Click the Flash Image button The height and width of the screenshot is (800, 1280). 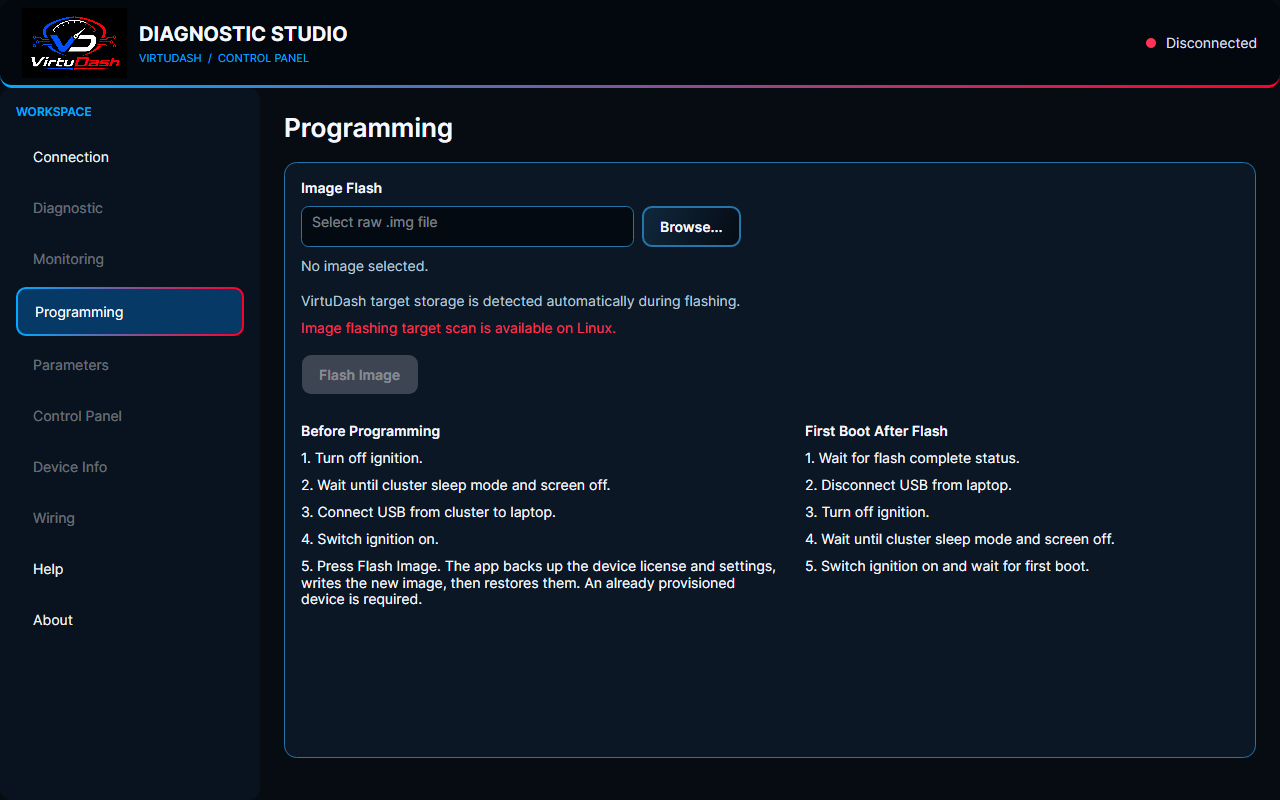pyautogui.click(x=360, y=375)
